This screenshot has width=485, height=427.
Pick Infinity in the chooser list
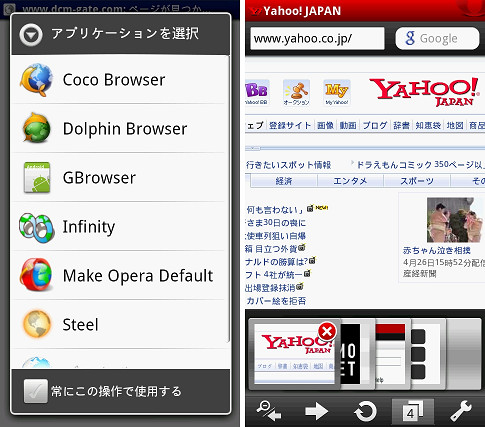[x=120, y=226]
